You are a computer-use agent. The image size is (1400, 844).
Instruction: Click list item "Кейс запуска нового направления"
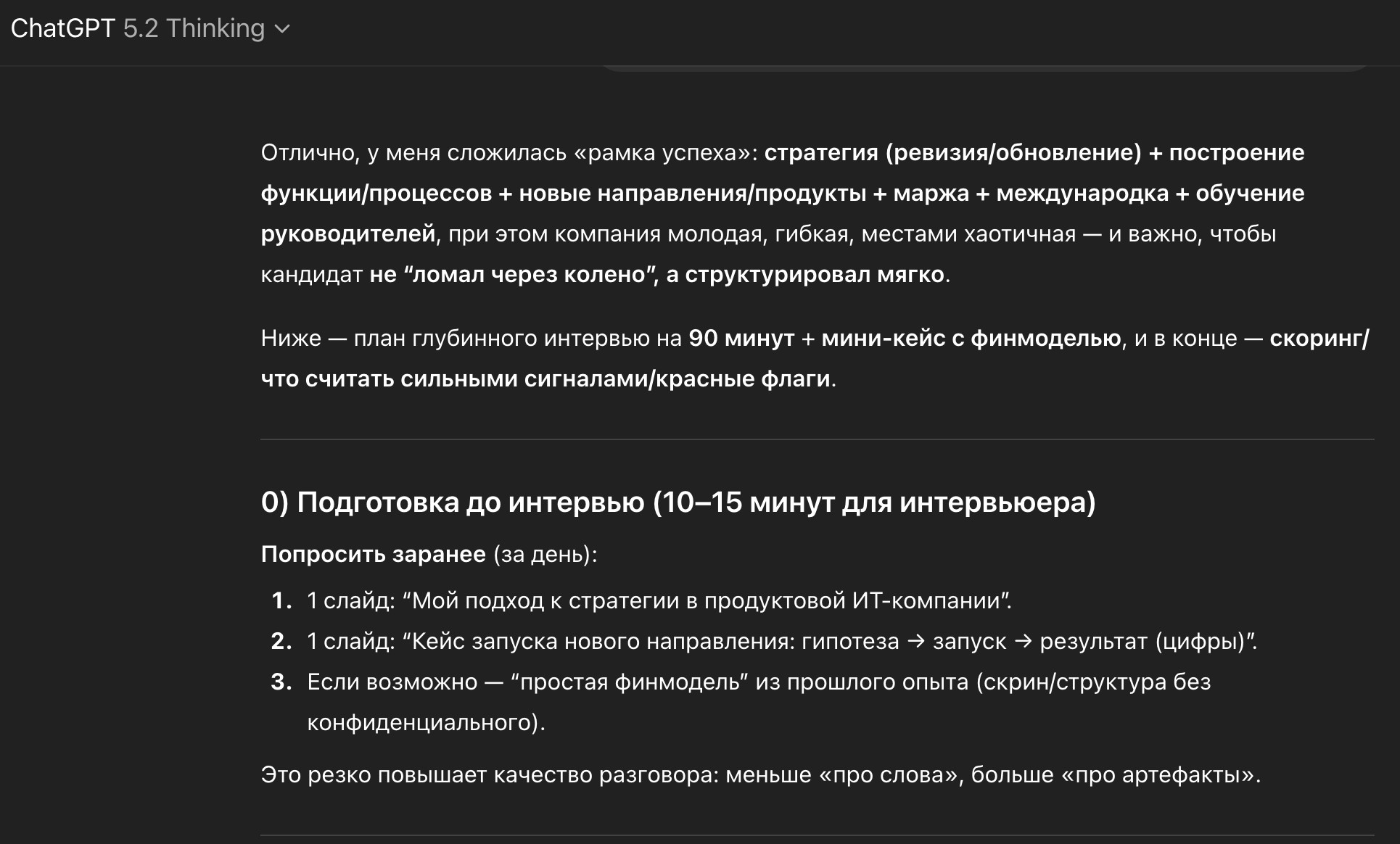point(782,641)
